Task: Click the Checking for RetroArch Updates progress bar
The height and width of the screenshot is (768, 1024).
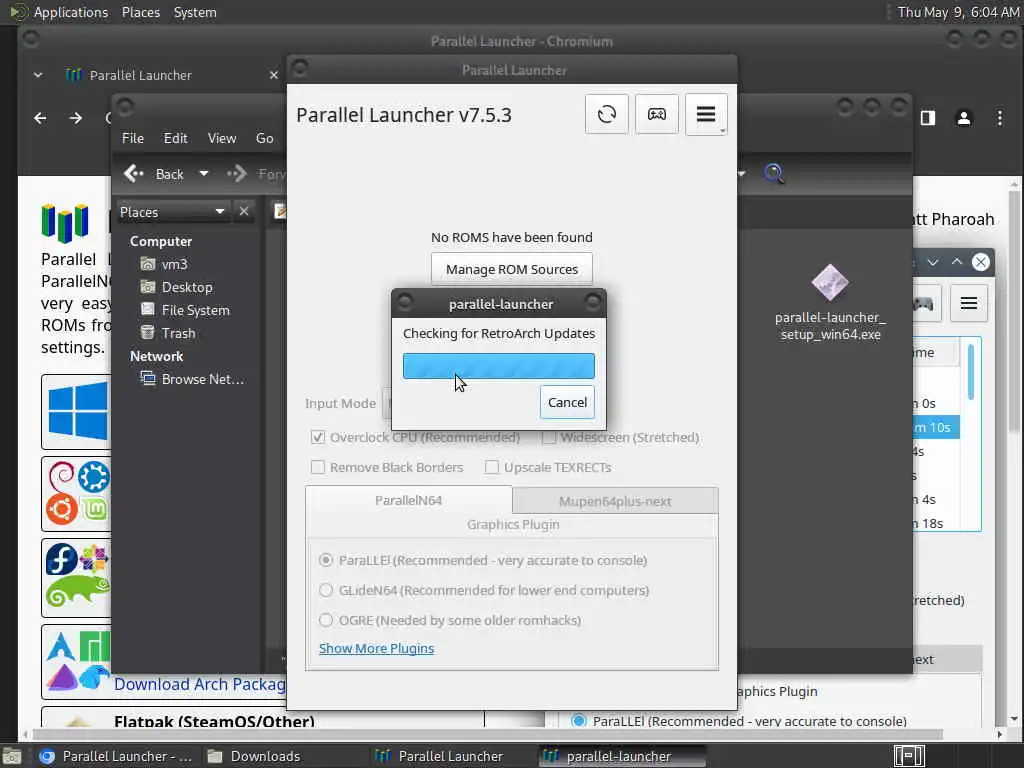Action: 498,366
